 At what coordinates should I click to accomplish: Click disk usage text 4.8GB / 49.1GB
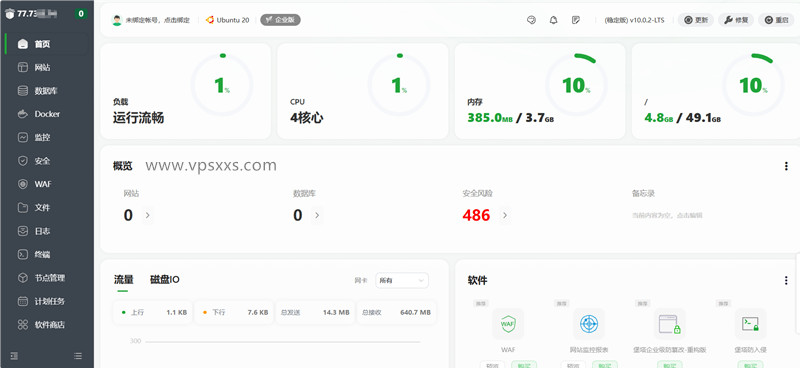[x=683, y=118]
